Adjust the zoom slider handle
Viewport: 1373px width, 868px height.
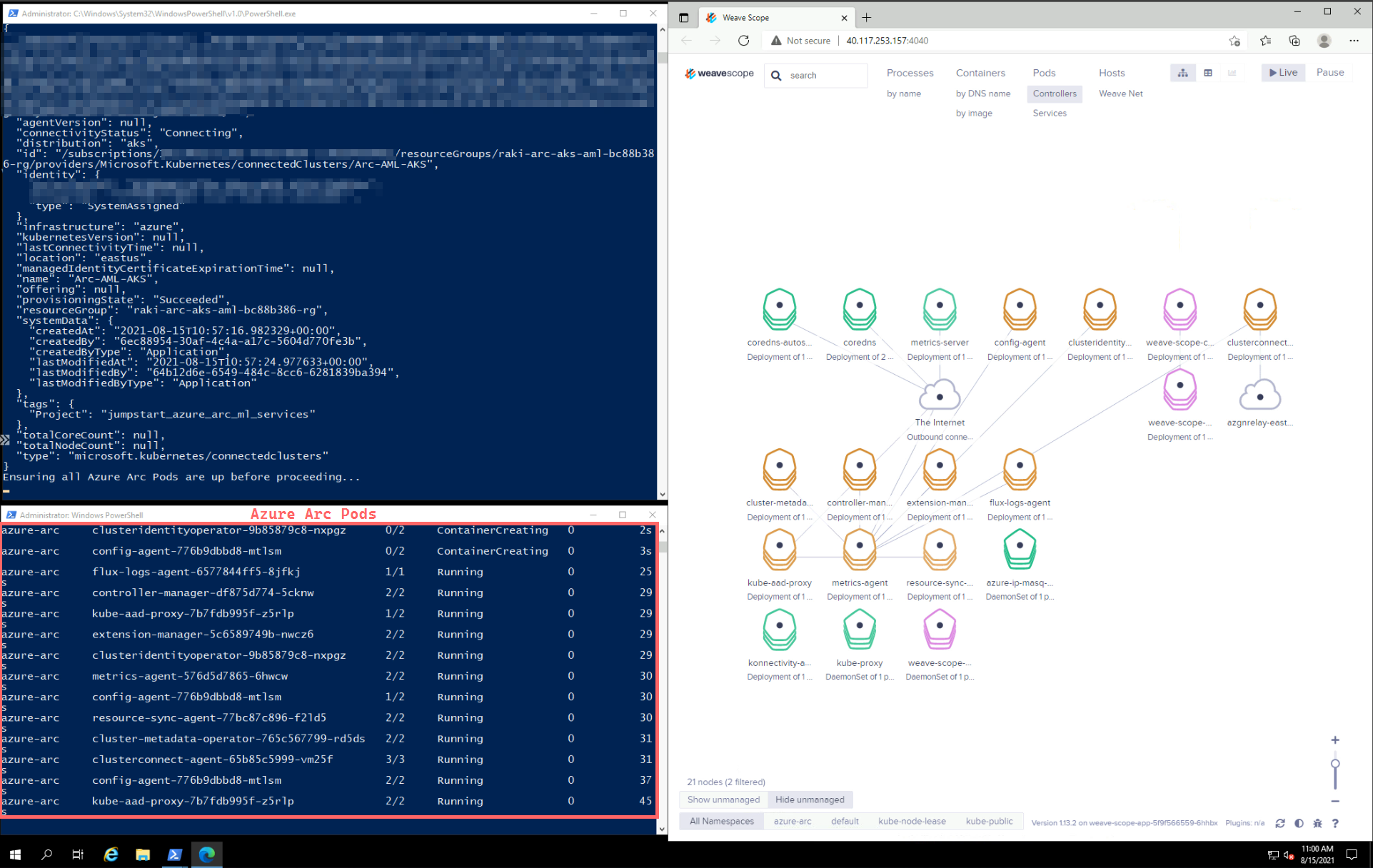click(x=1335, y=764)
